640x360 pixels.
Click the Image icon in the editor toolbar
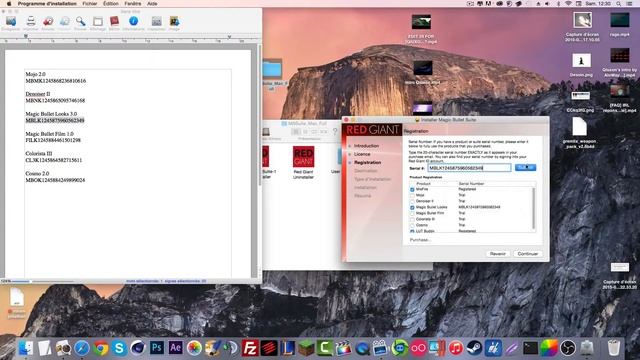pos(174,21)
